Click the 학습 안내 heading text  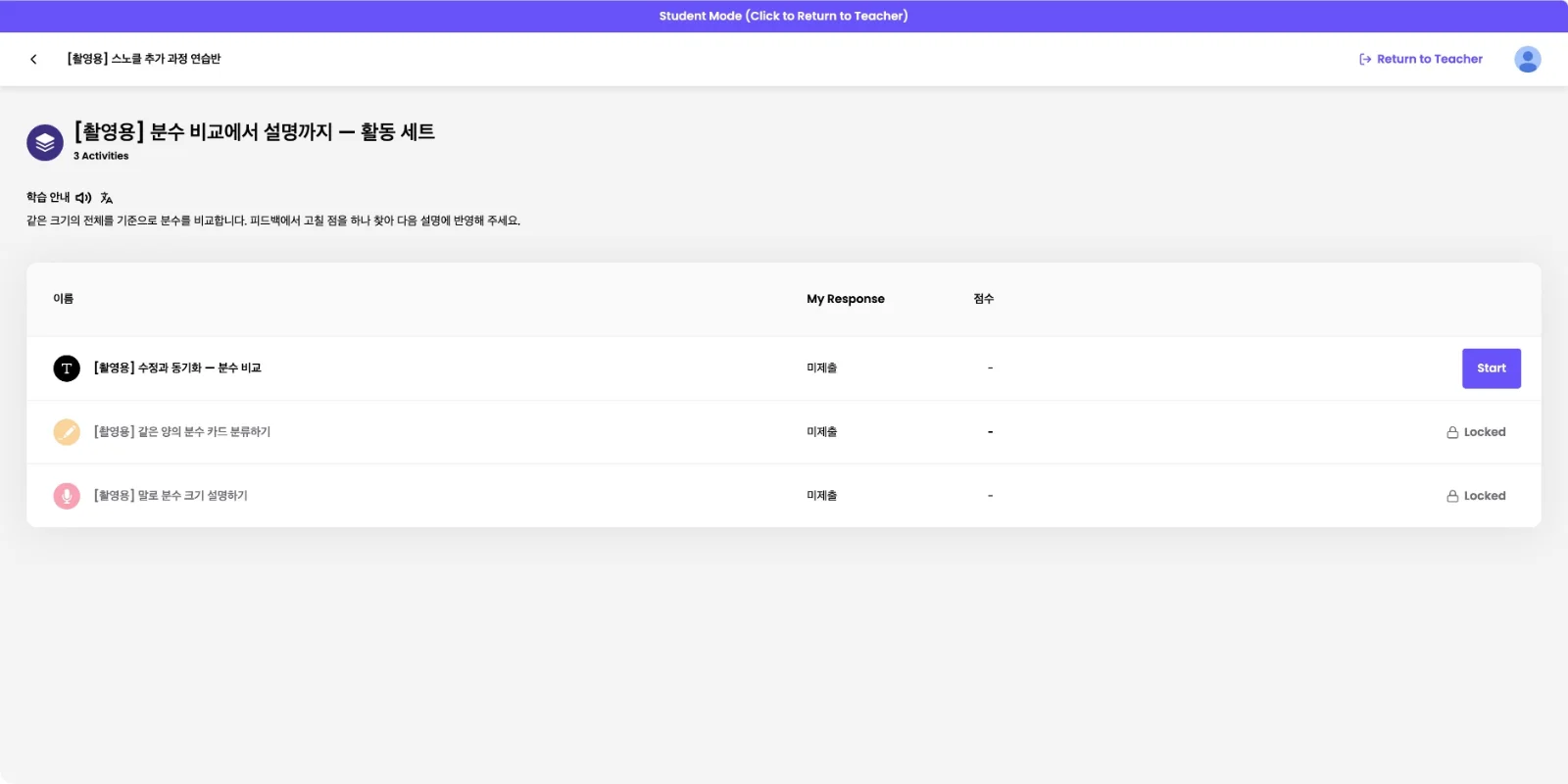[48, 198]
